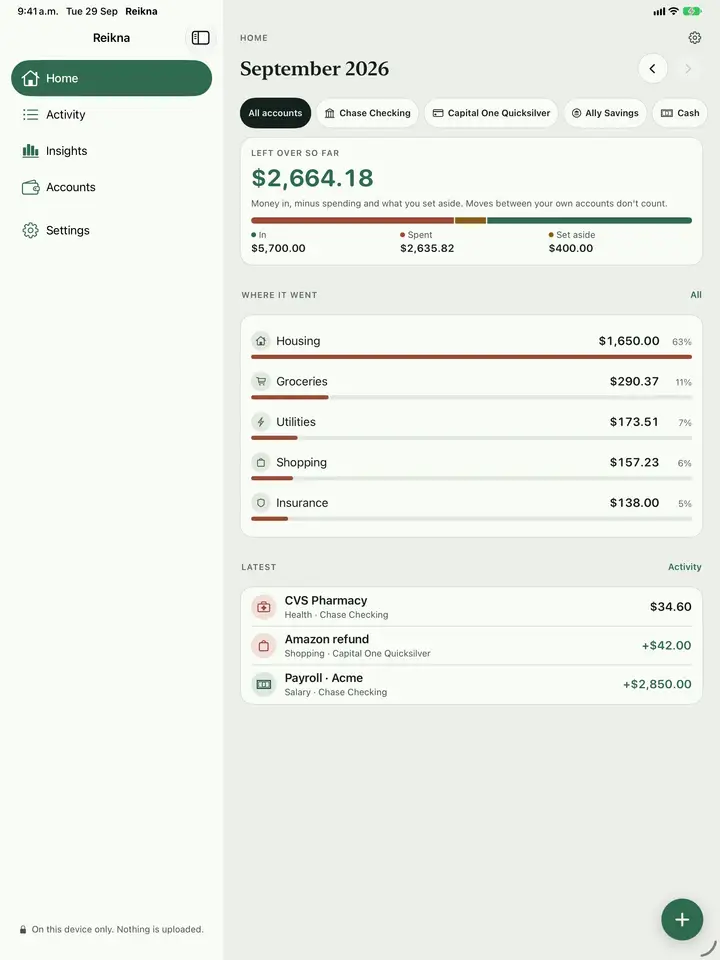
Task: Go to the next month
Action: (688, 69)
